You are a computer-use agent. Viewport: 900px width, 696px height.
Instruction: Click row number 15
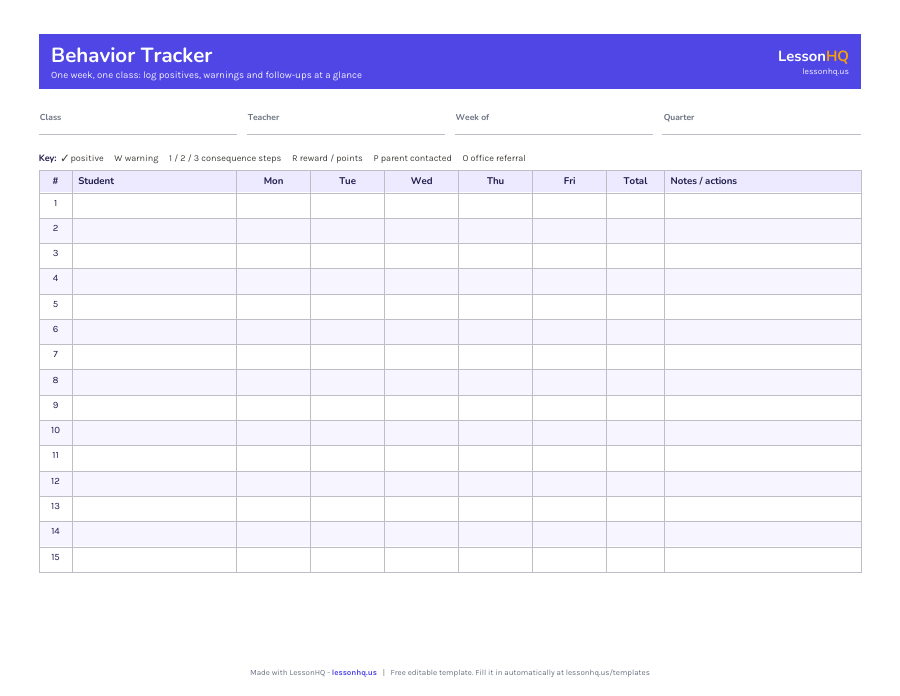[x=56, y=557]
